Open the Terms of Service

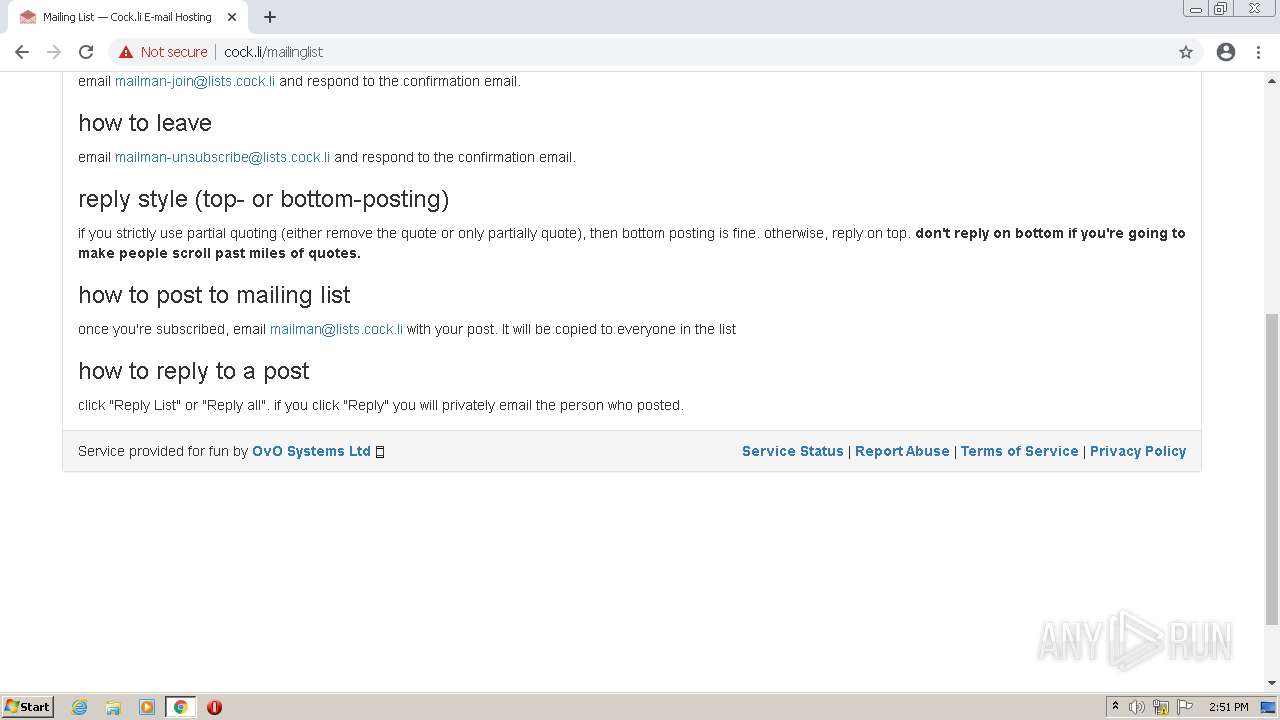pos(1020,451)
